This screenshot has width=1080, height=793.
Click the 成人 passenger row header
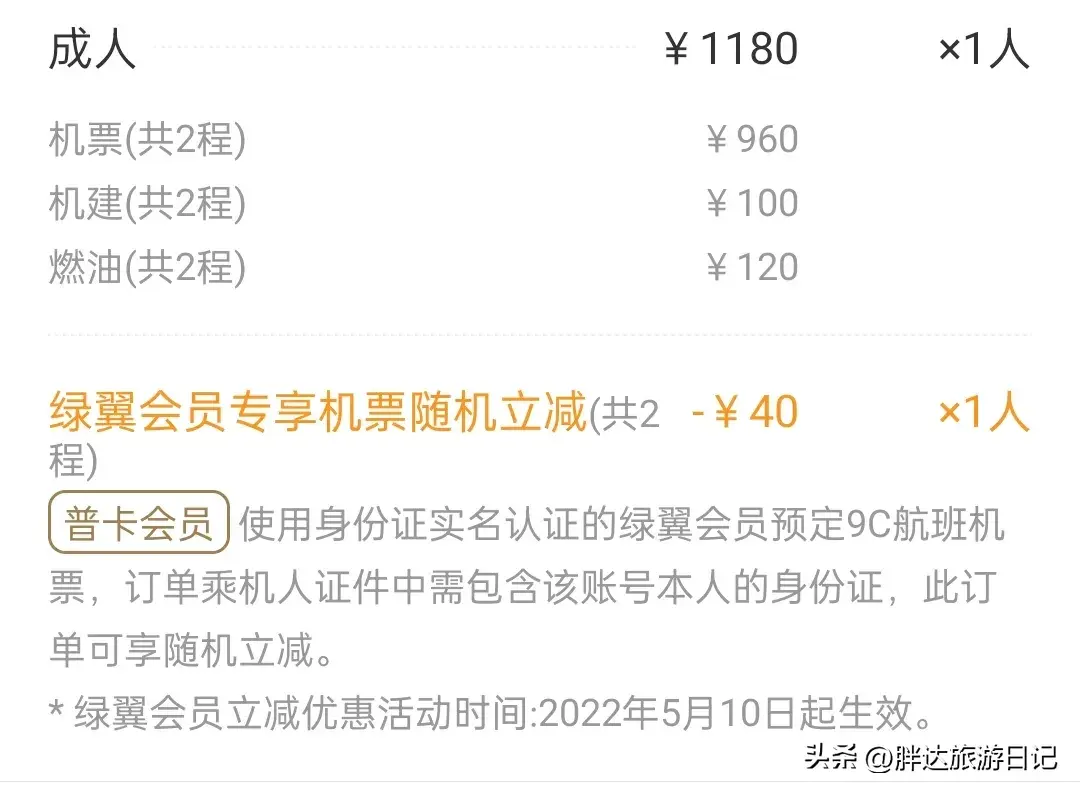[x=93, y=50]
